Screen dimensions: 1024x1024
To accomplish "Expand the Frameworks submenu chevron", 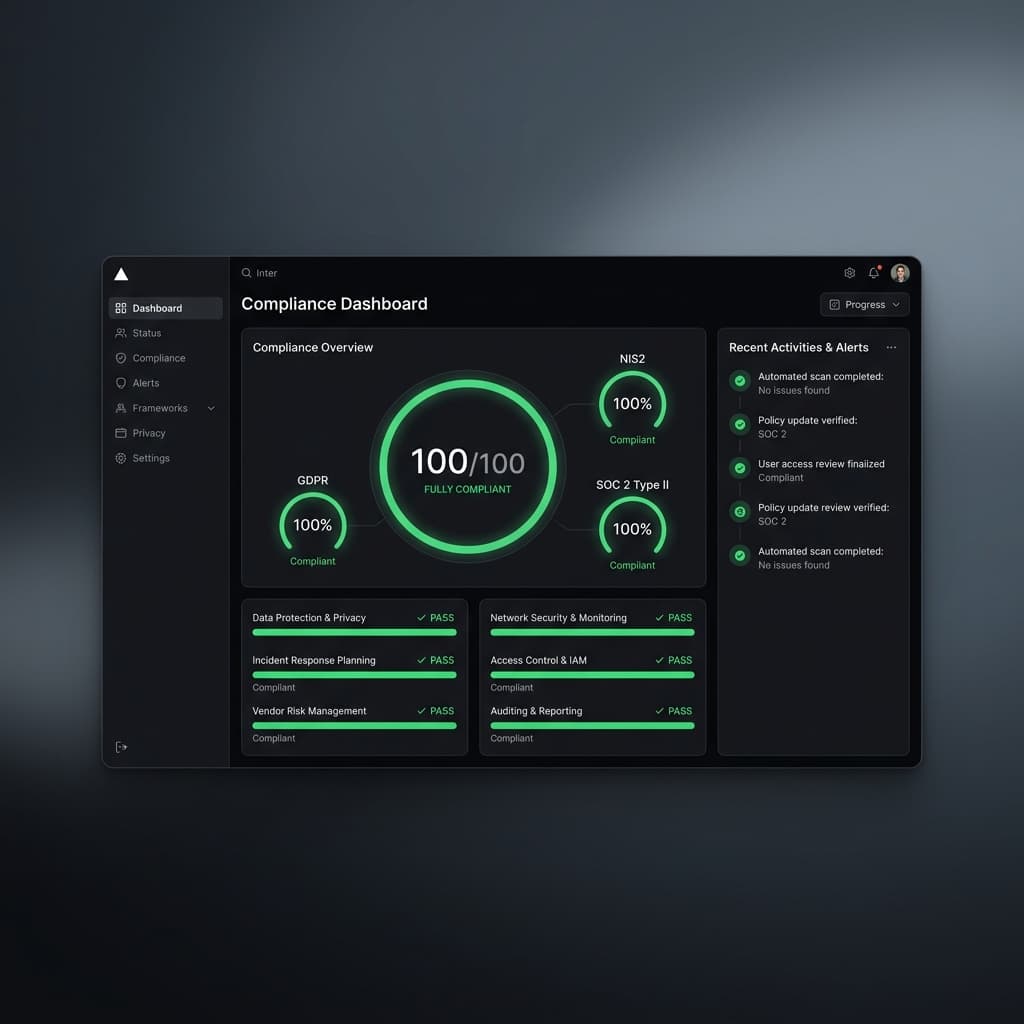I will (211, 408).
